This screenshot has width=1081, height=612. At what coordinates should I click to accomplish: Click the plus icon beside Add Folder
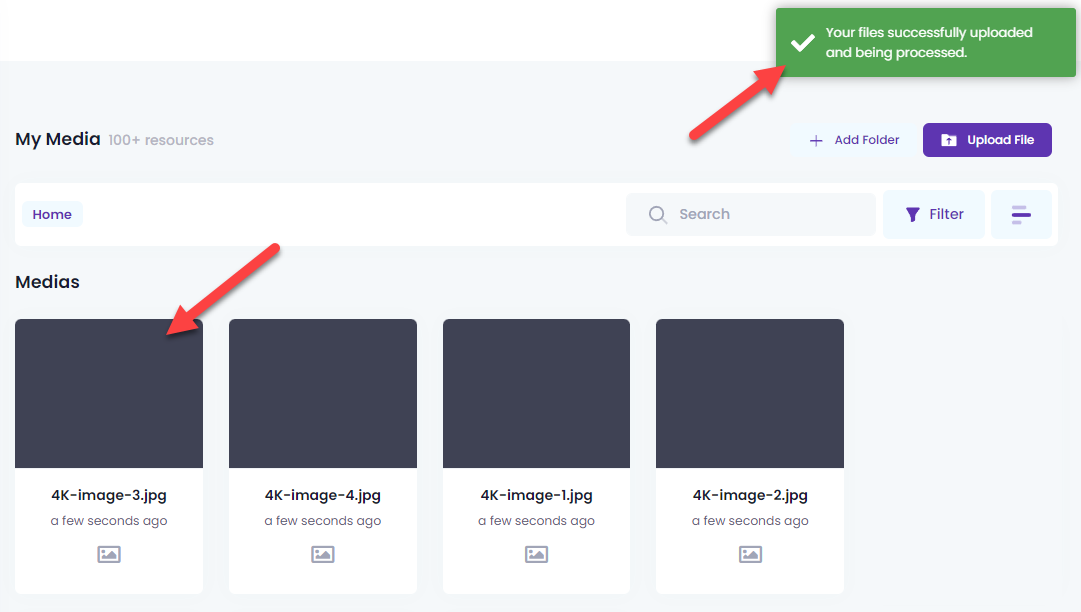click(816, 141)
